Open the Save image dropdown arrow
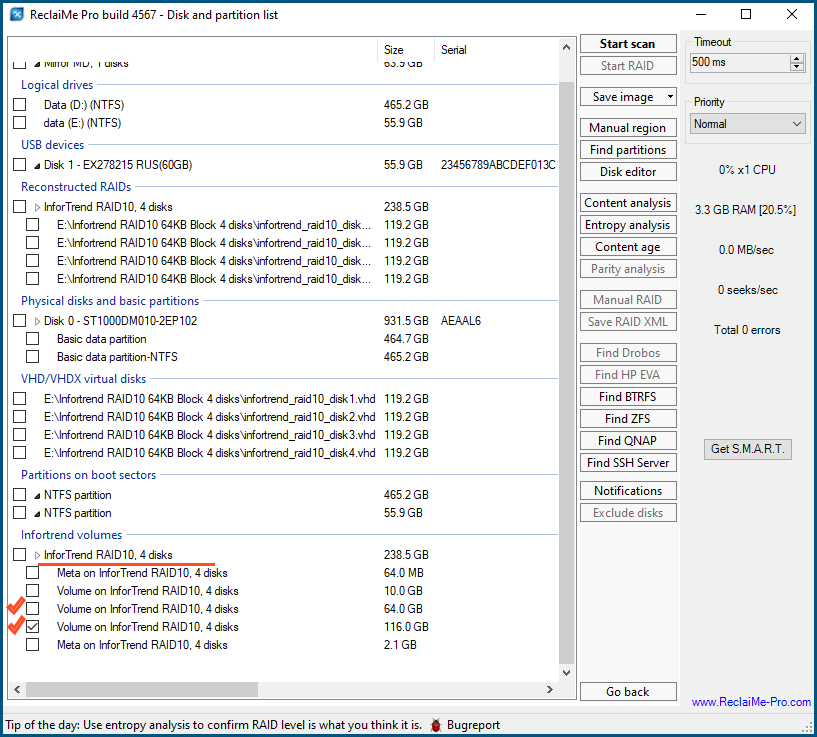This screenshot has height=737, width=817. pos(670,97)
